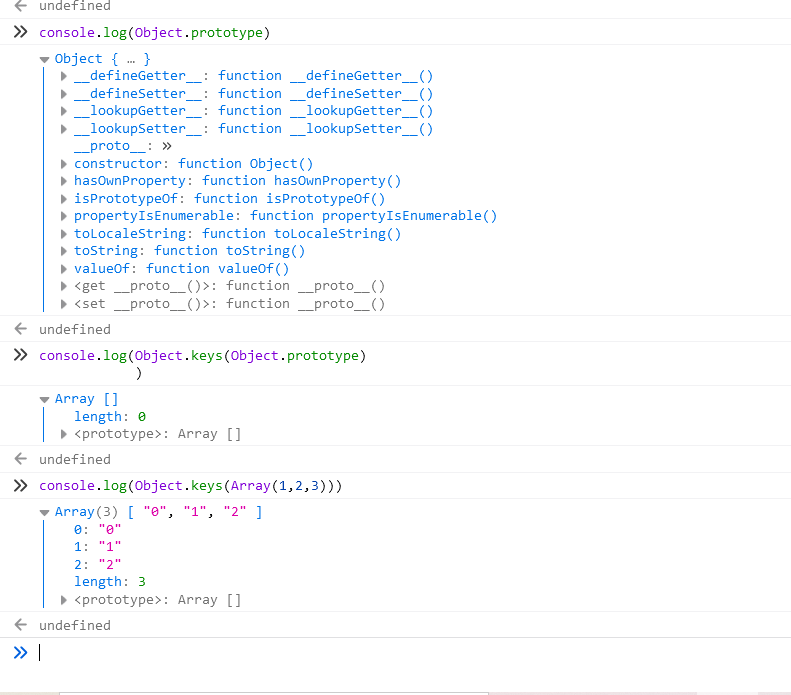Select the '0: "0"' array entry

coord(98,530)
